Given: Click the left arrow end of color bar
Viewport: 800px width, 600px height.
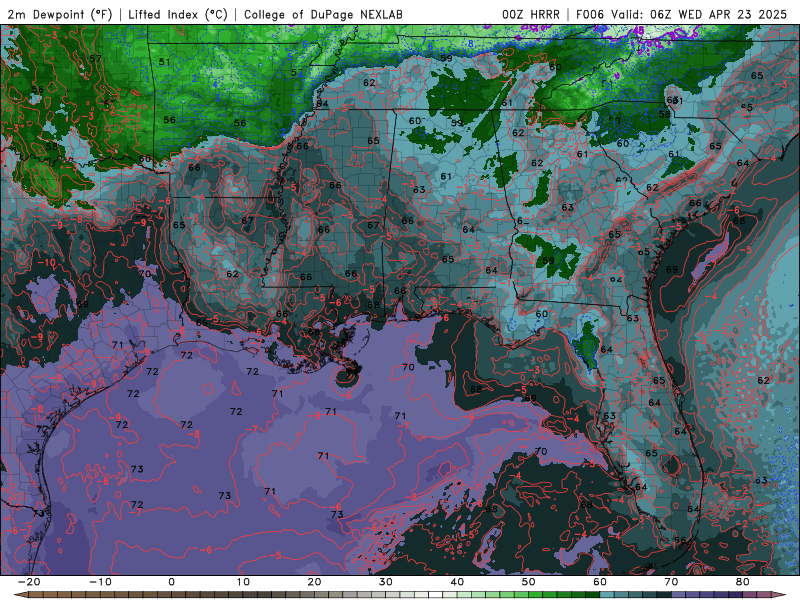Looking at the screenshot, I should [20, 595].
